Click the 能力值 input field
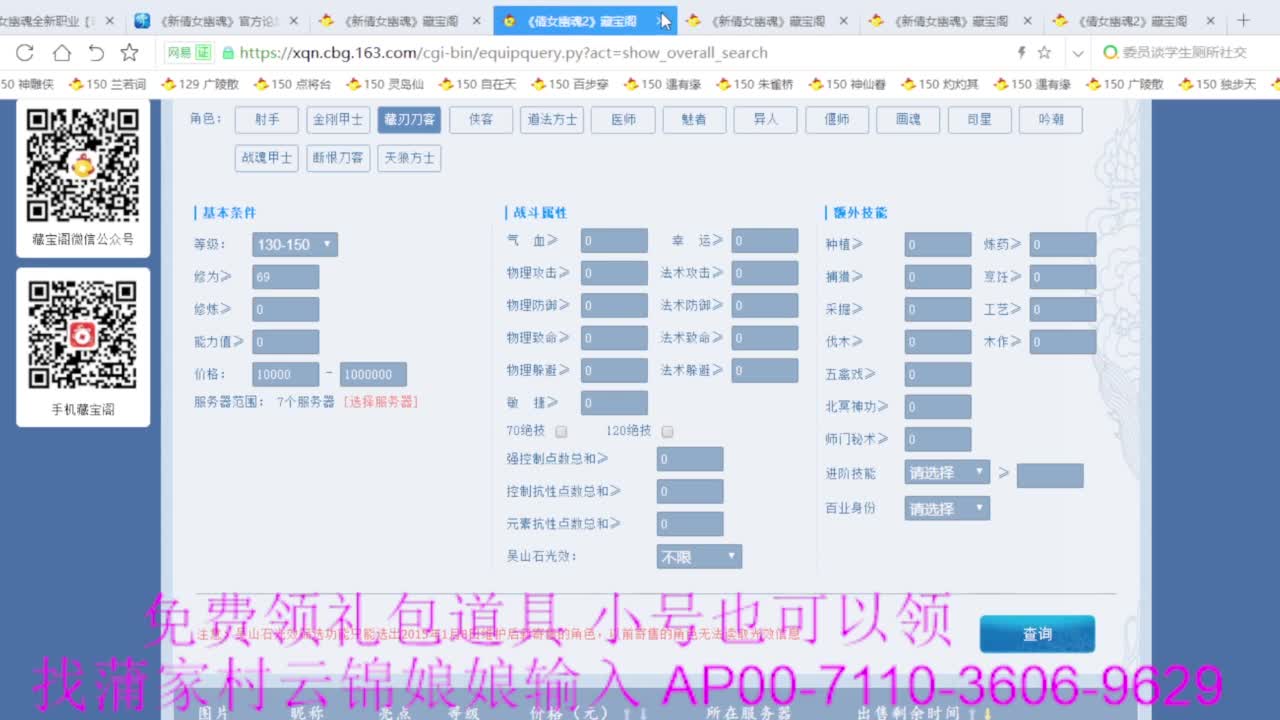The image size is (1280, 720). click(286, 342)
